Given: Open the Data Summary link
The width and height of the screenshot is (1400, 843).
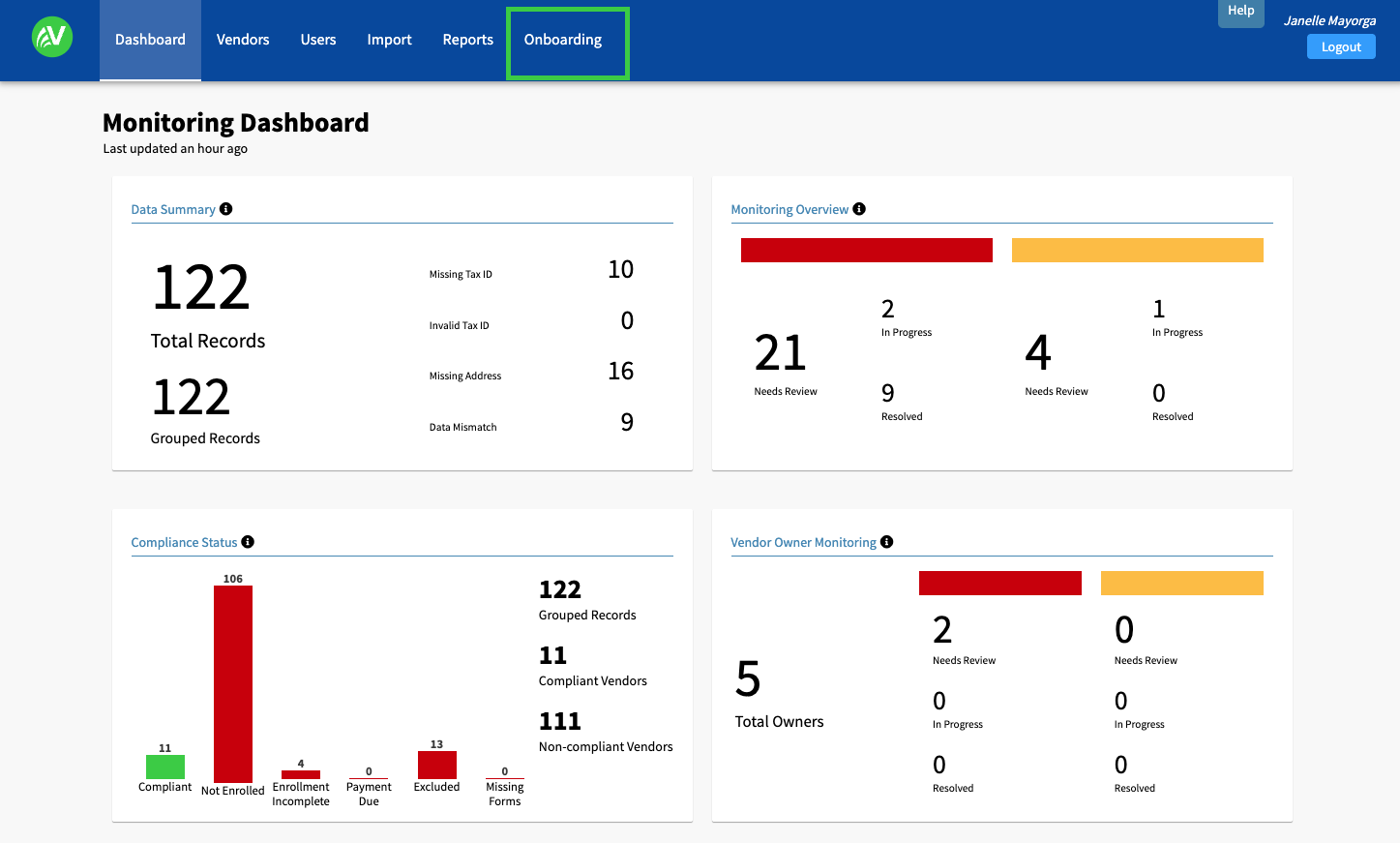Looking at the screenshot, I should [x=173, y=210].
